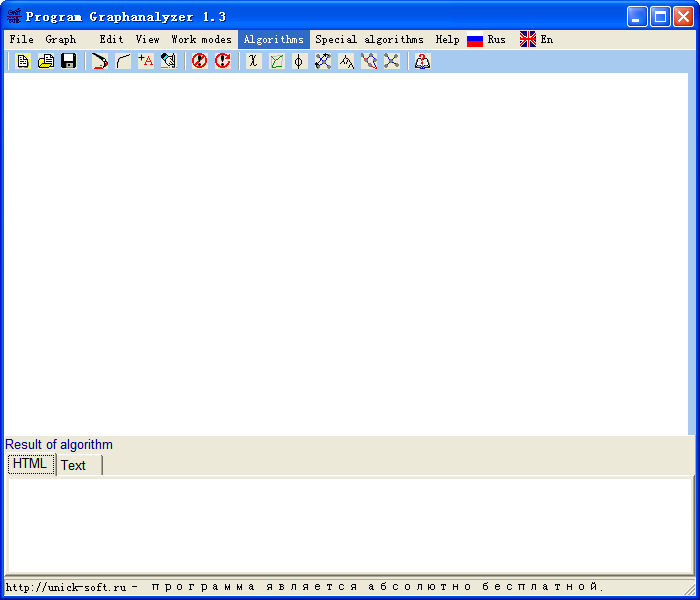The height and width of the screenshot is (600, 700).
Task: Open the Special algorithms menu
Action: [369, 39]
